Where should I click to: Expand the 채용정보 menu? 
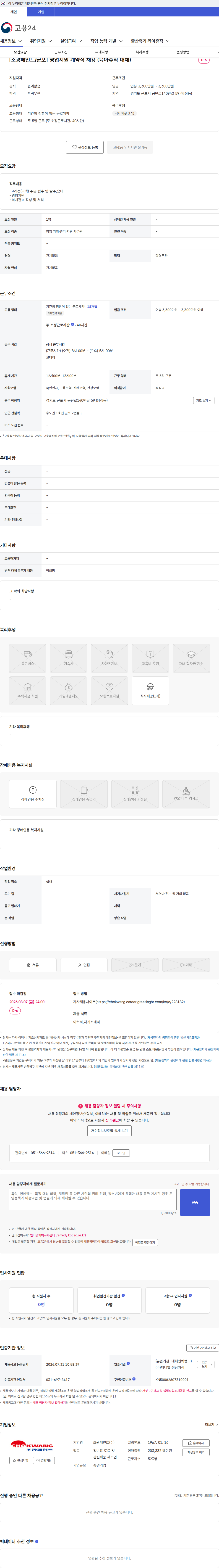(x=11, y=41)
